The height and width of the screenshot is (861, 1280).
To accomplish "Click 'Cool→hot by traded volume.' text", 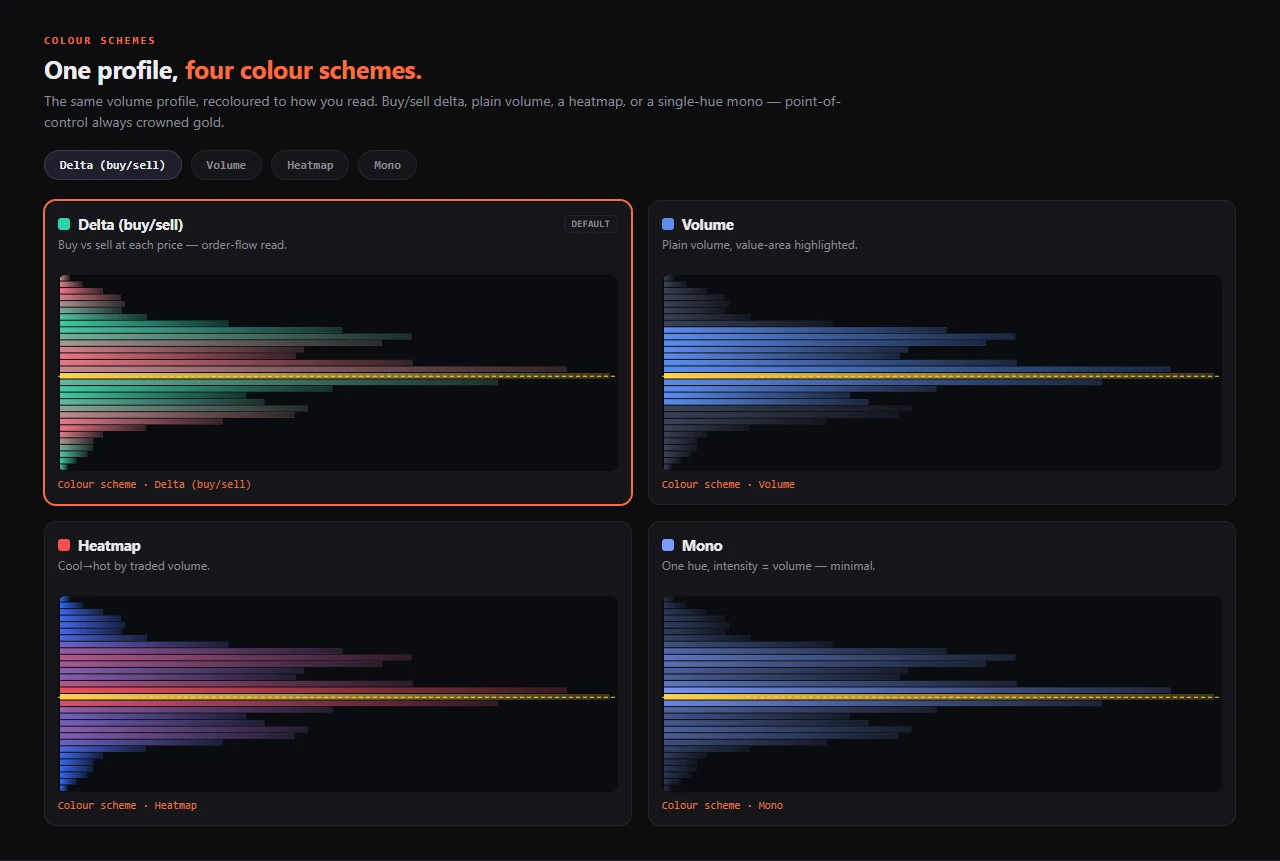I will click(x=134, y=566).
